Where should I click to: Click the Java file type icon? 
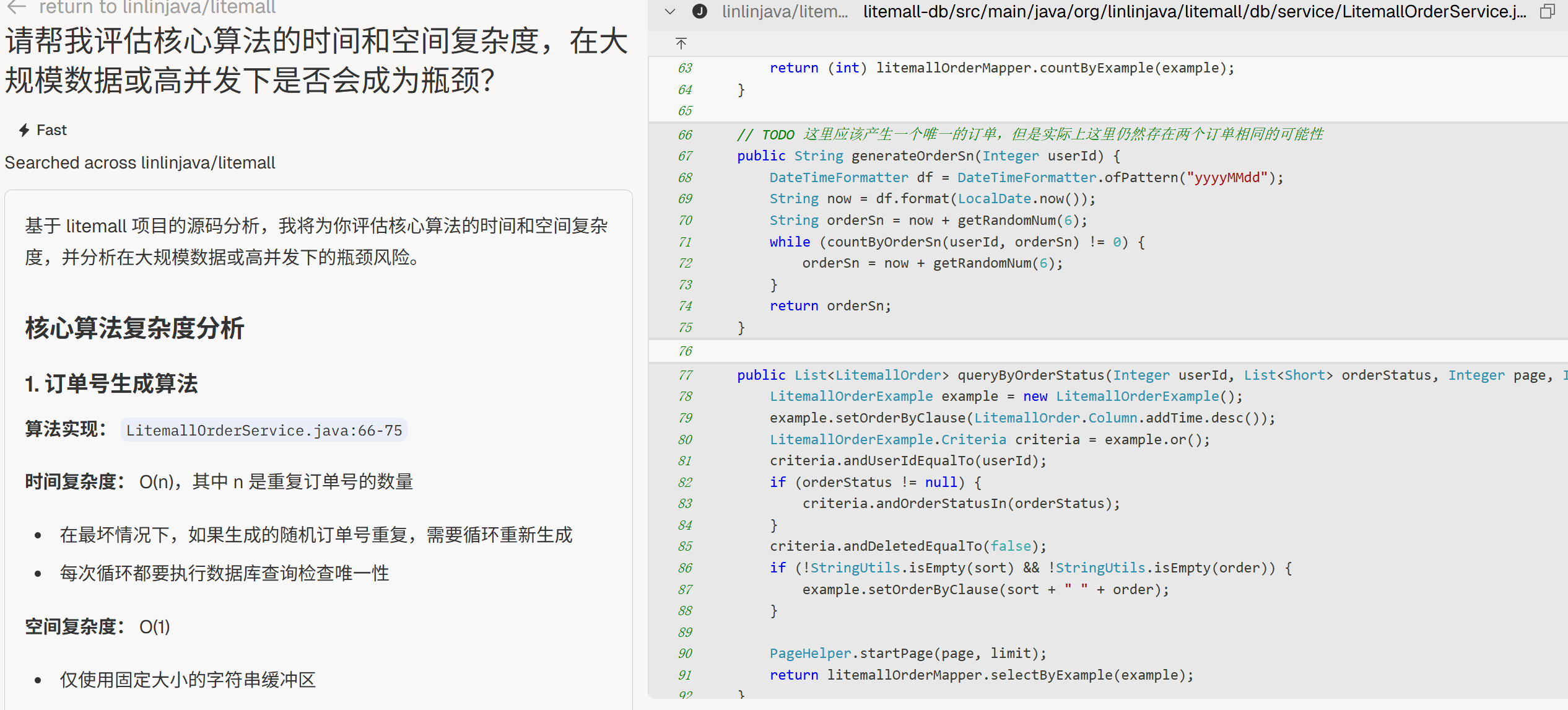[700, 11]
